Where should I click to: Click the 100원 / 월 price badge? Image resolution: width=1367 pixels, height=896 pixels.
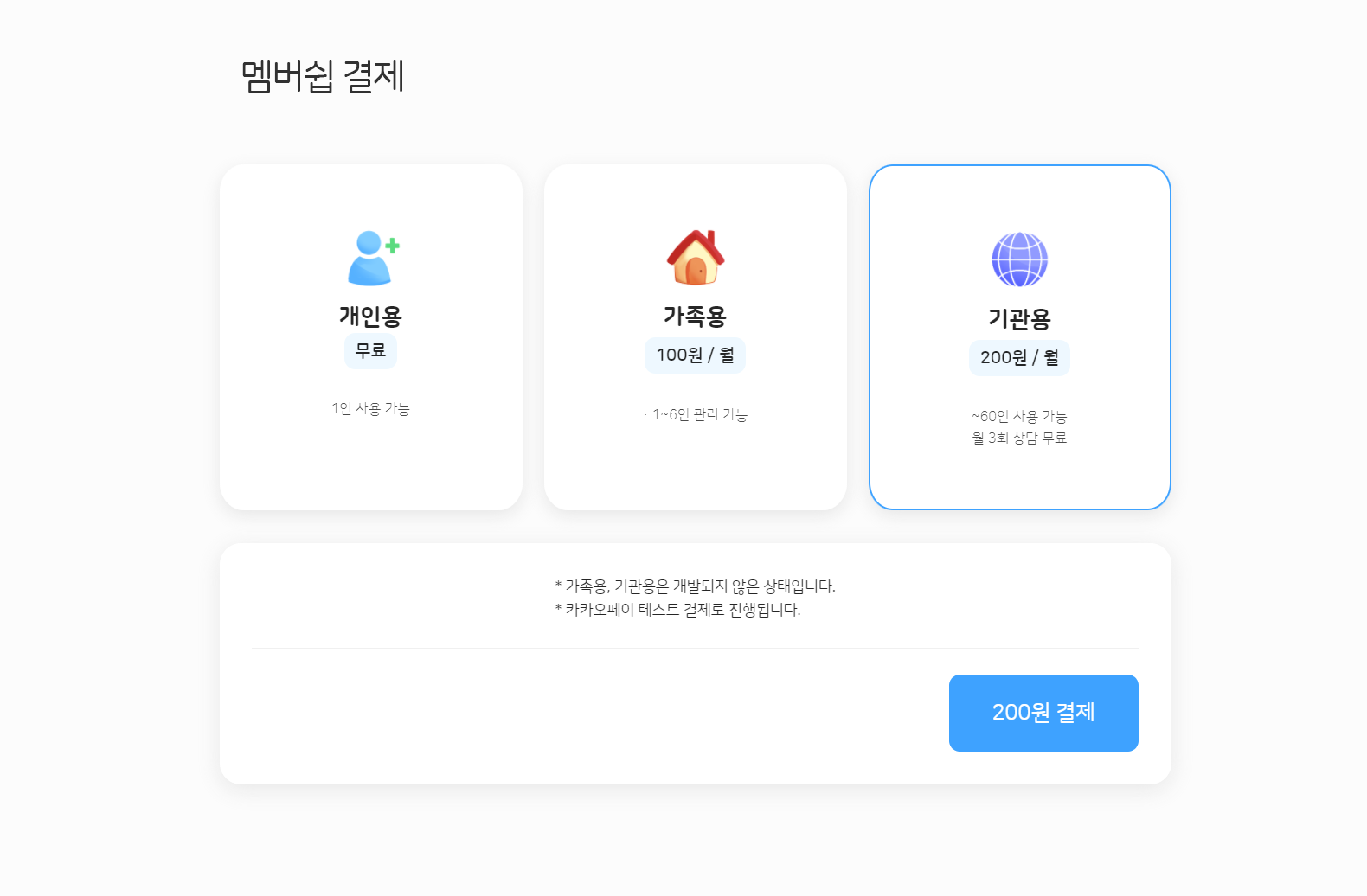click(695, 355)
